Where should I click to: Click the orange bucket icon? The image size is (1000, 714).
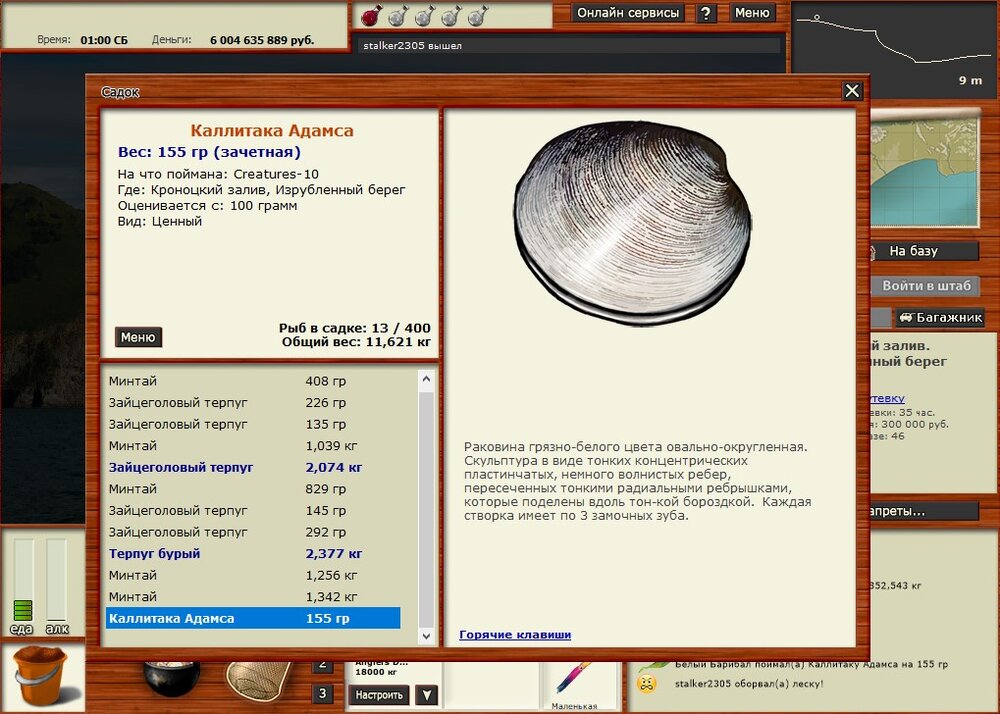click(x=40, y=678)
